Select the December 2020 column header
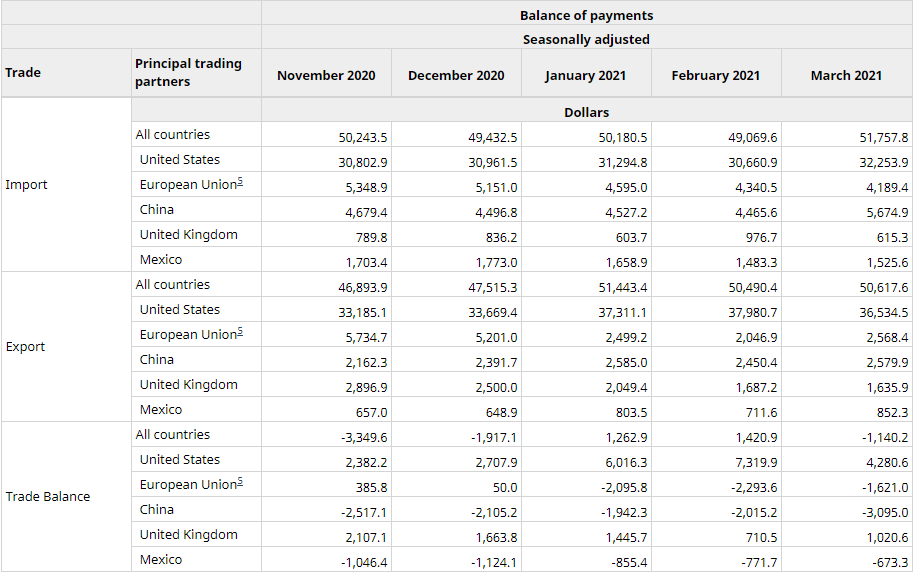The height and width of the screenshot is (575, 915). (x=456, y=75)
